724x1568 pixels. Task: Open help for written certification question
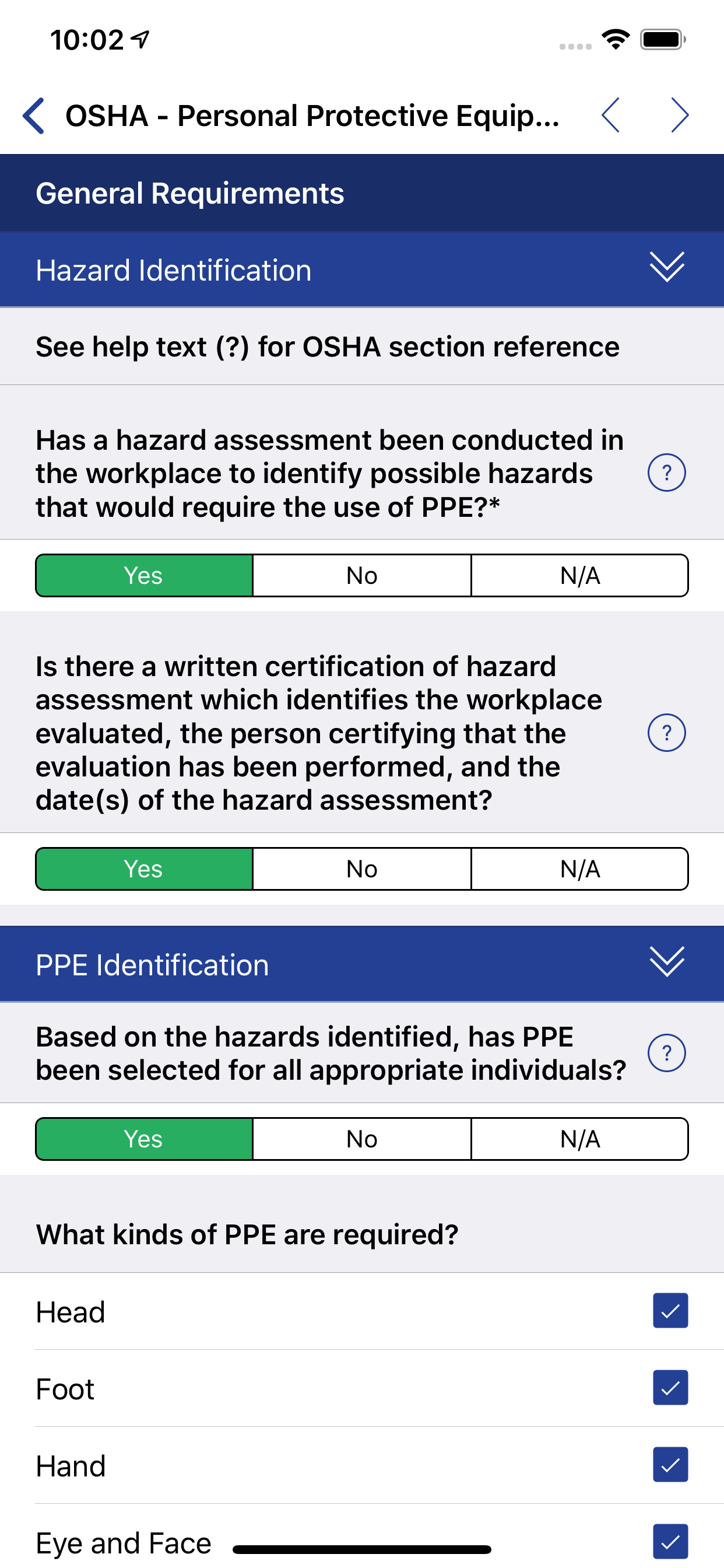point(666,733)
